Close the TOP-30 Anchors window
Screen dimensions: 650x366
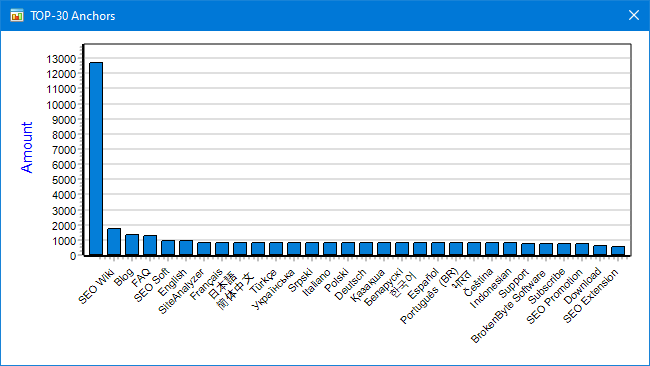(633, 15)
